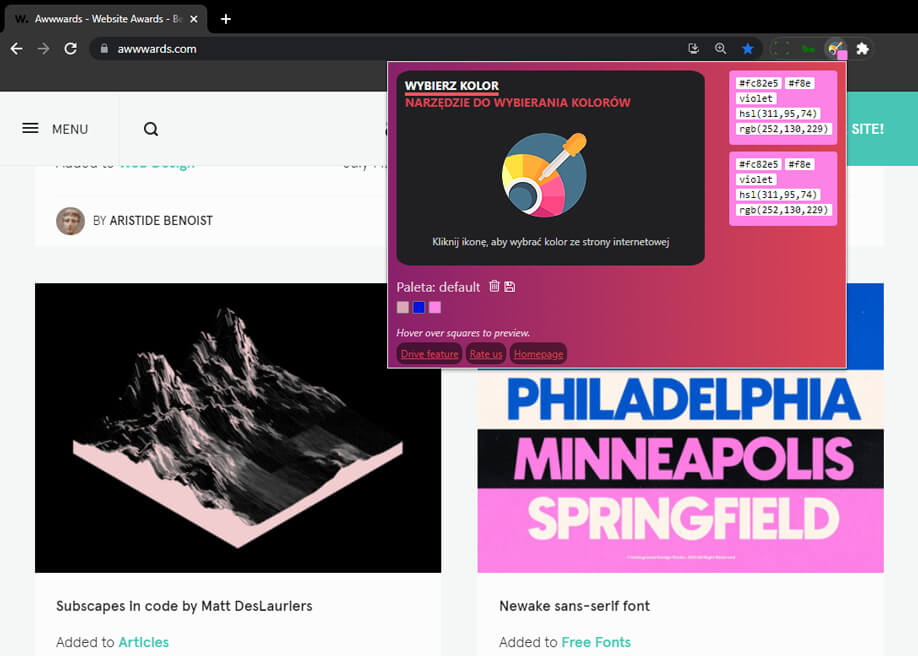This screenshot has height=656, width=918.
Task: Delete the default palette with trash icon
Action: (494, 286)
